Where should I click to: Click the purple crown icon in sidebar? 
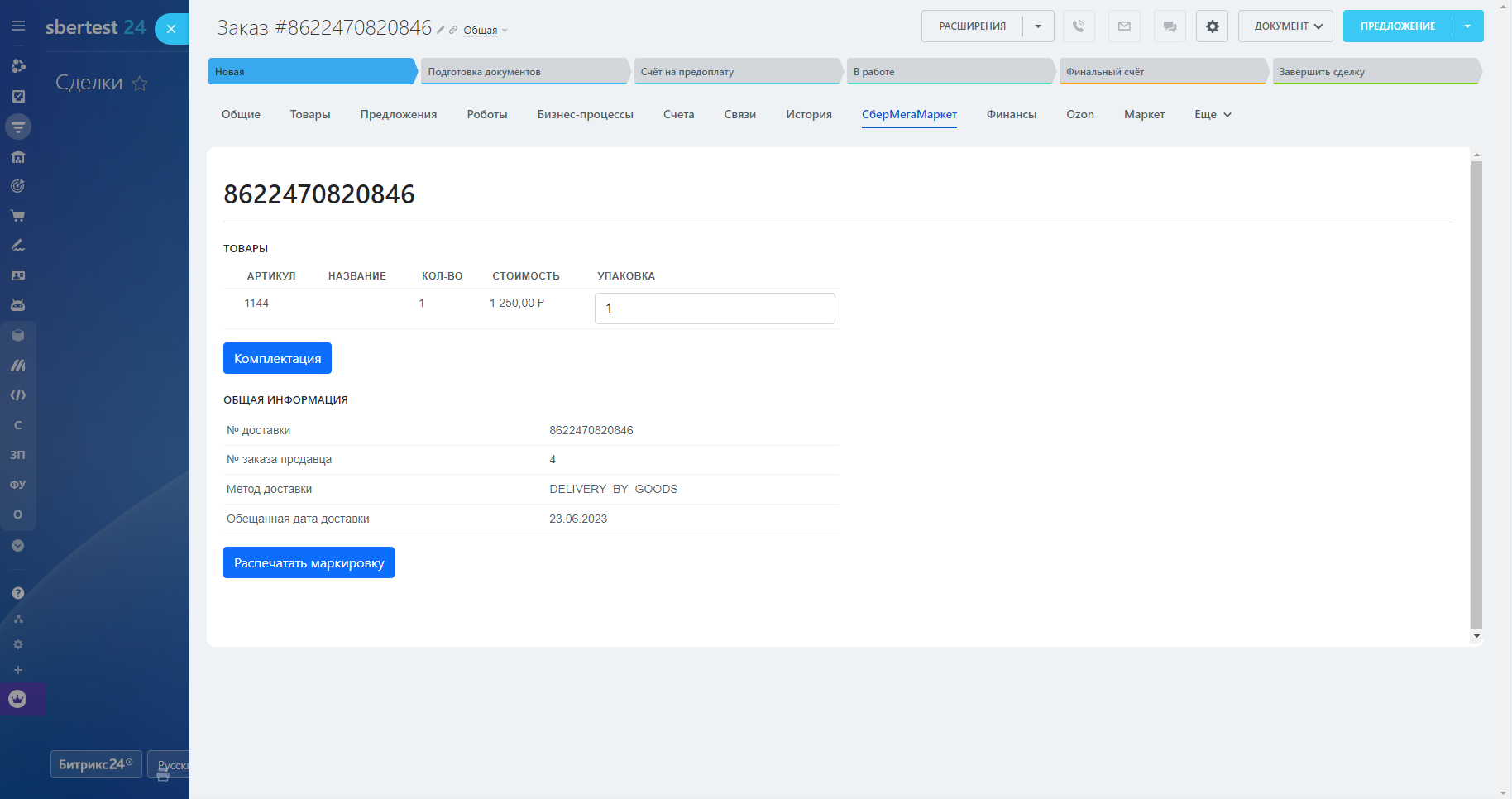pyautogui.click(x=17, y=699)
